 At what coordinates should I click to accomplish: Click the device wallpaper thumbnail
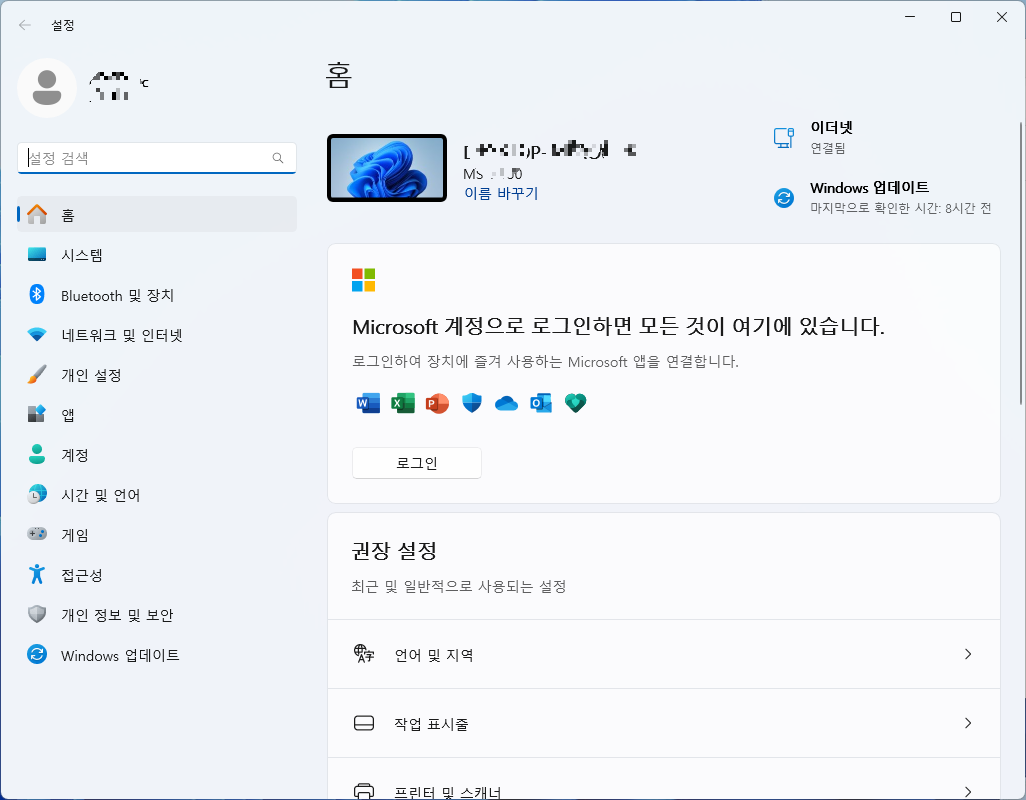click(x=387, y=168)
